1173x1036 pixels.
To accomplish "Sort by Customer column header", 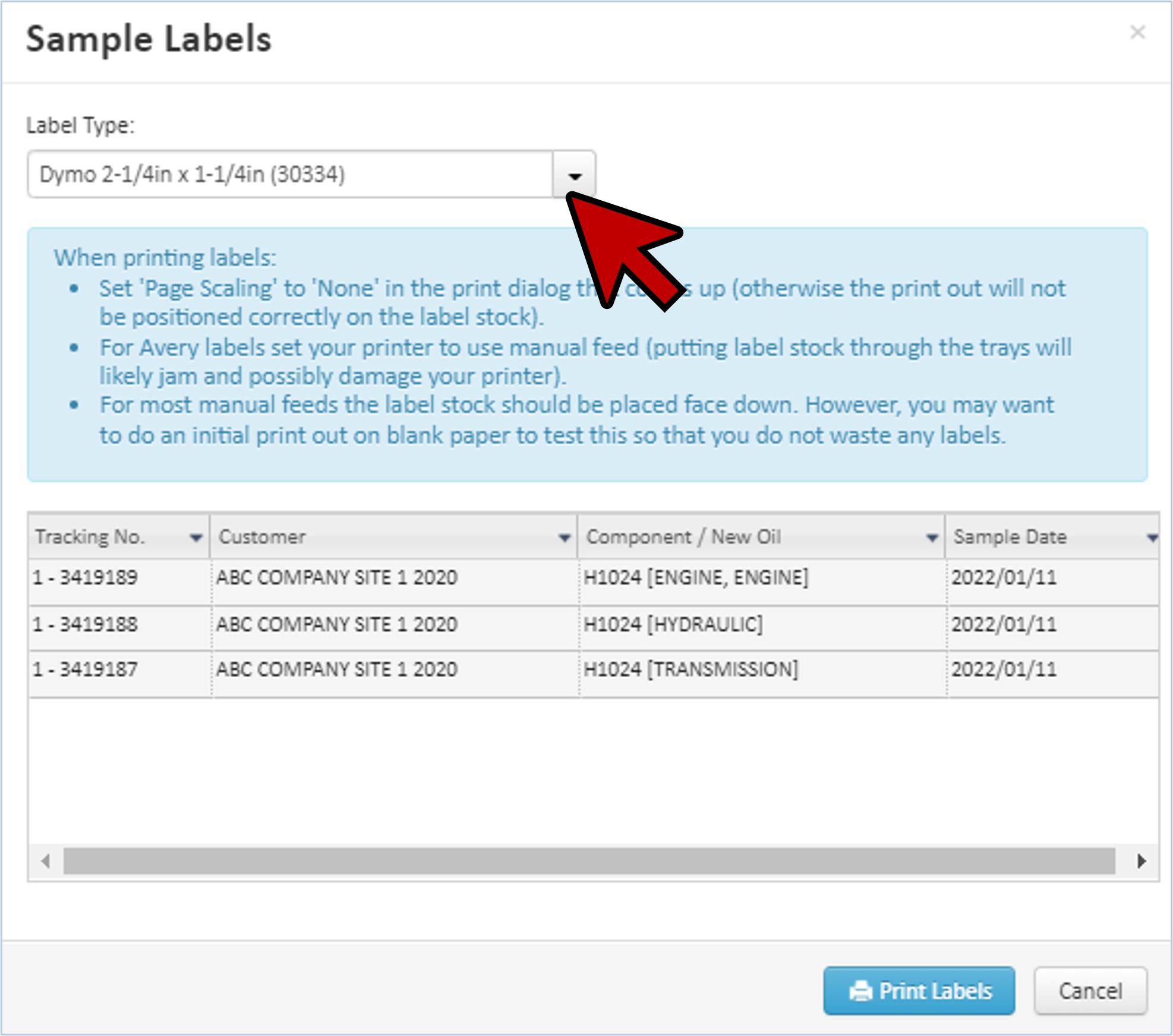I will coord(261,537).
